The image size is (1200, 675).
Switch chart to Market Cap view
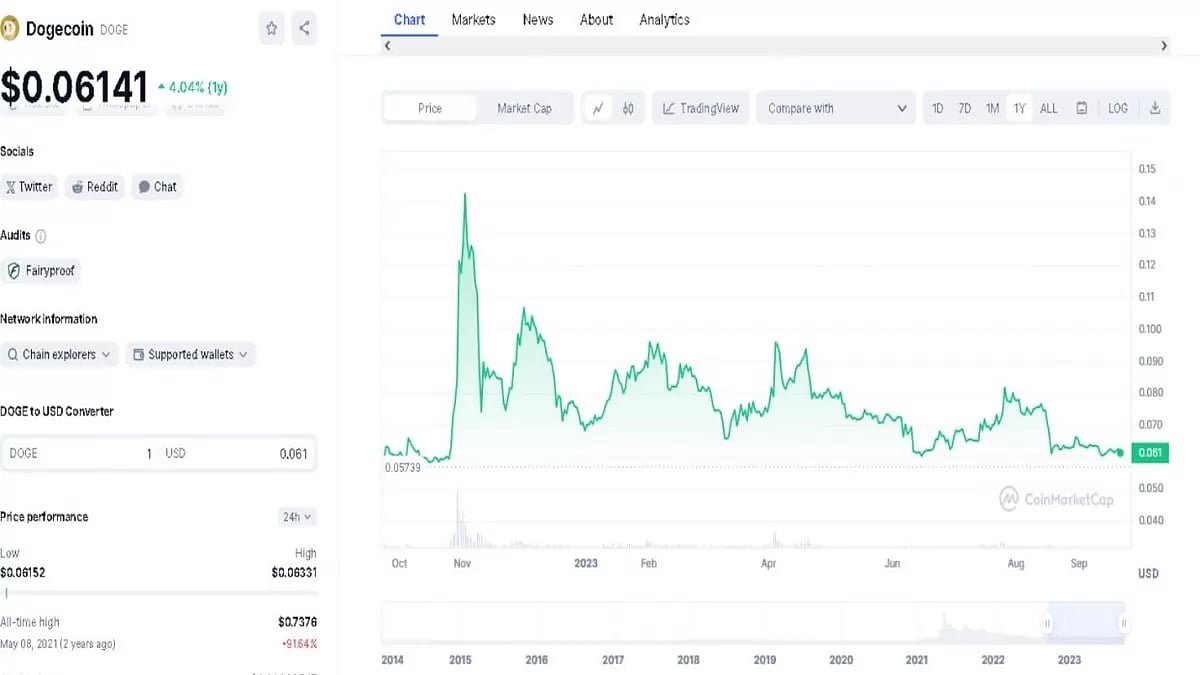tap(526, 108)
